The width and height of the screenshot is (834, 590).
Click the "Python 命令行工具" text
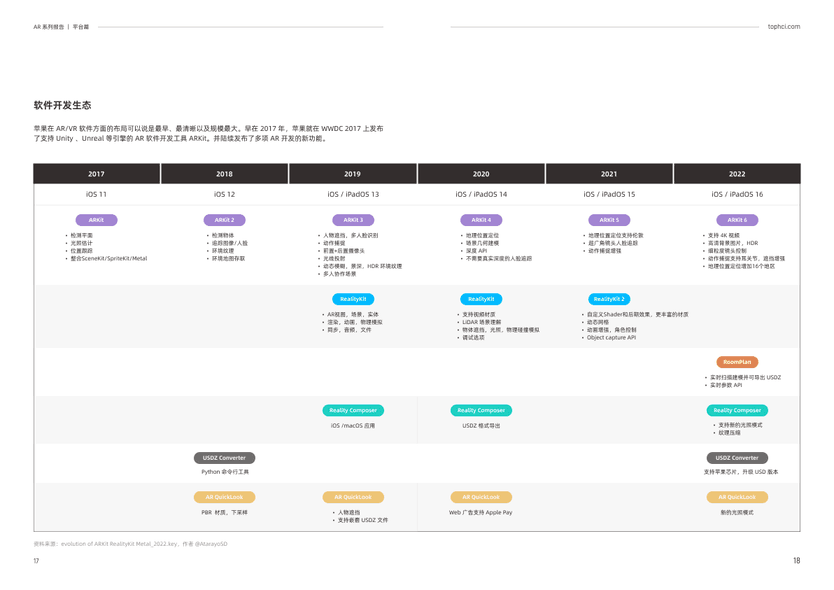(x=225, y=472)
